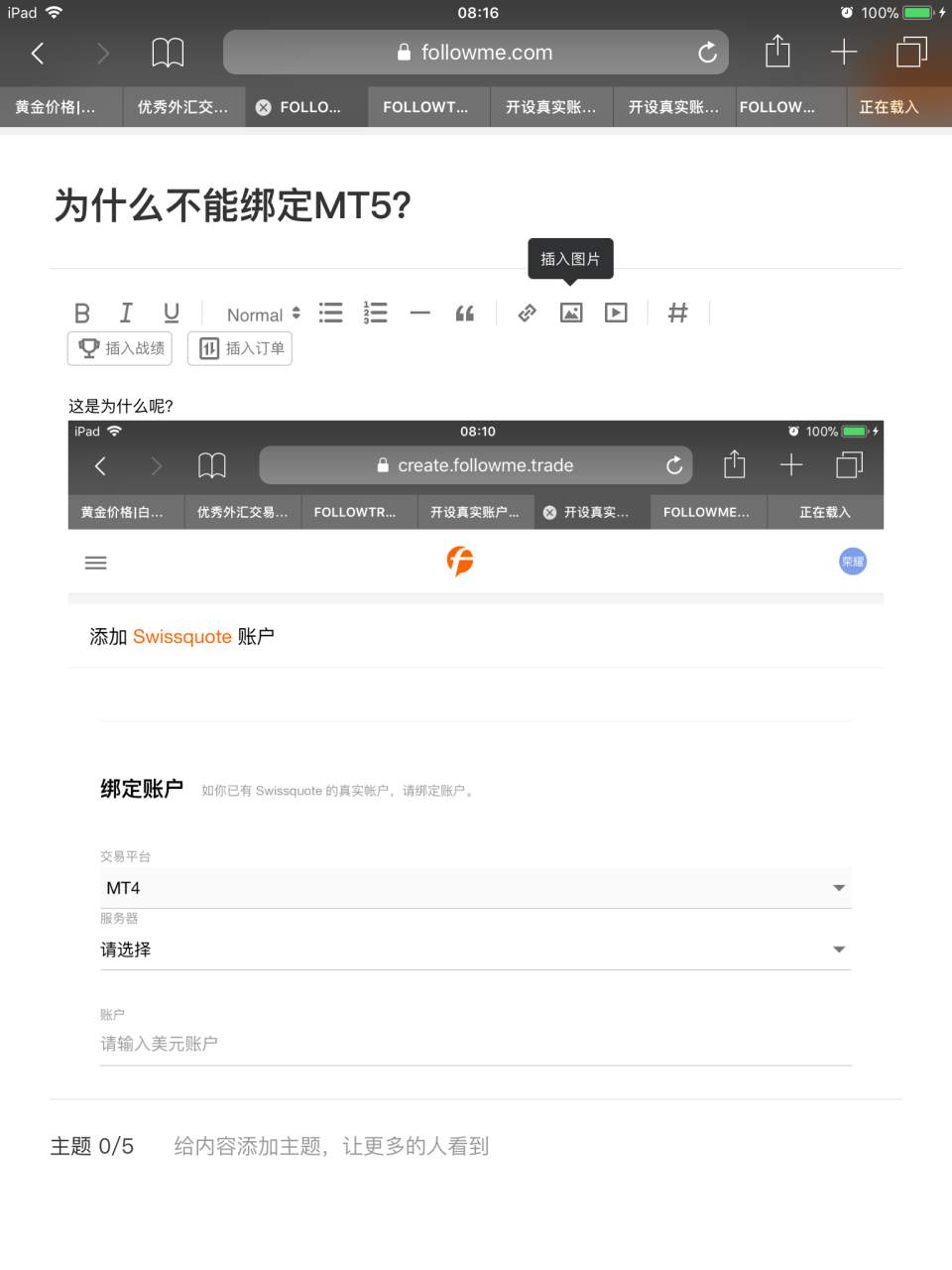Toggle underline formatting

(x=172, y=314)
